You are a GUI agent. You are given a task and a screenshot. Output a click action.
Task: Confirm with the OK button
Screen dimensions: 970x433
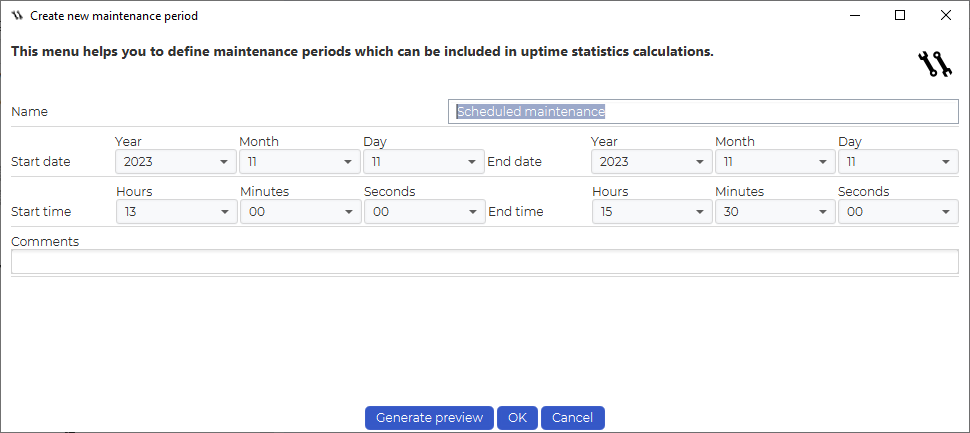pos(518,418)
